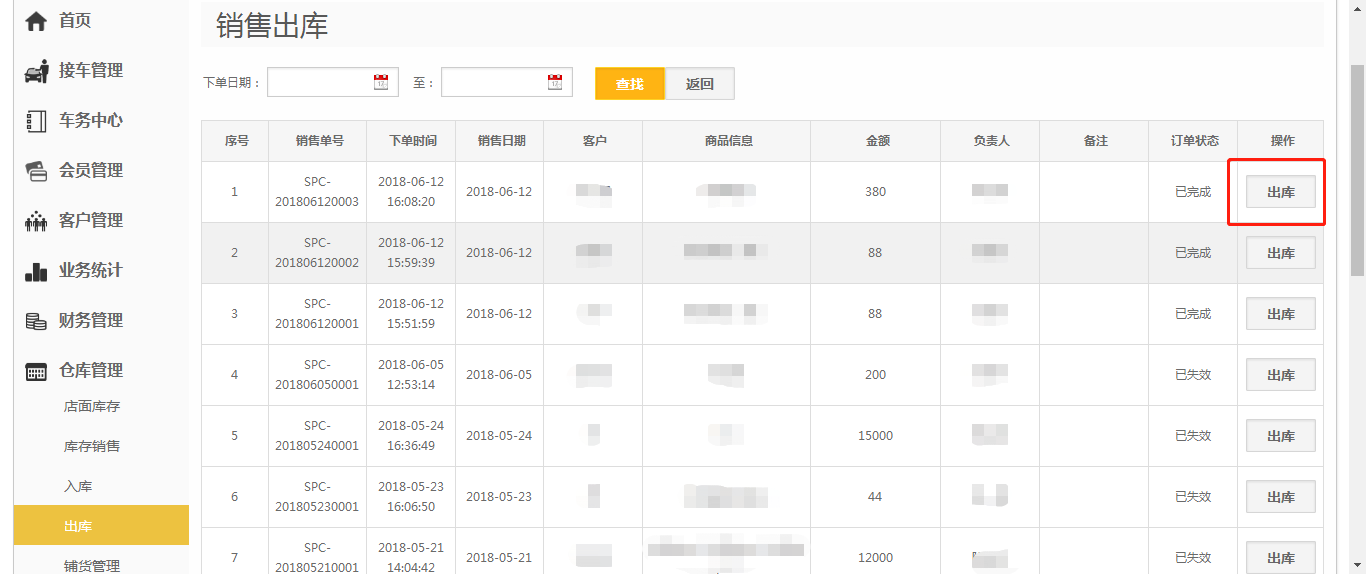Click the 客户管理 people icon
Image resolution: width=1366 pixels, height=574 pixels.
[36, 221]
